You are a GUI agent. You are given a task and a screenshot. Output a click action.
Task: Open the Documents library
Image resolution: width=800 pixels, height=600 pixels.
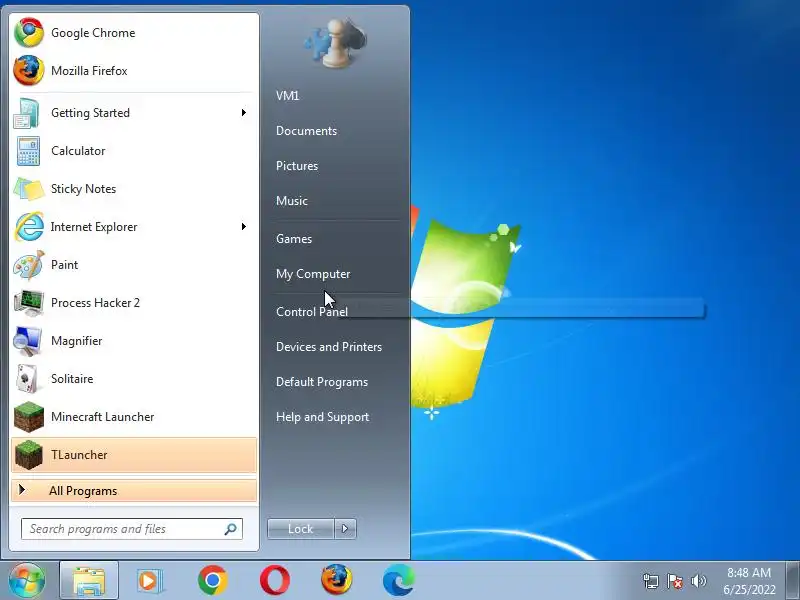click(307, 131)
